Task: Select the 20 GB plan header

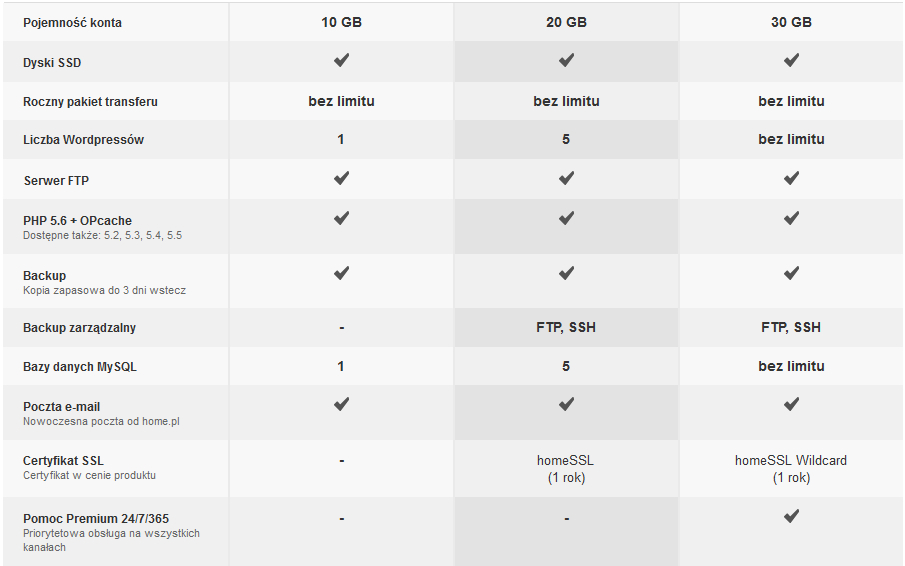Action: (566, 22)
